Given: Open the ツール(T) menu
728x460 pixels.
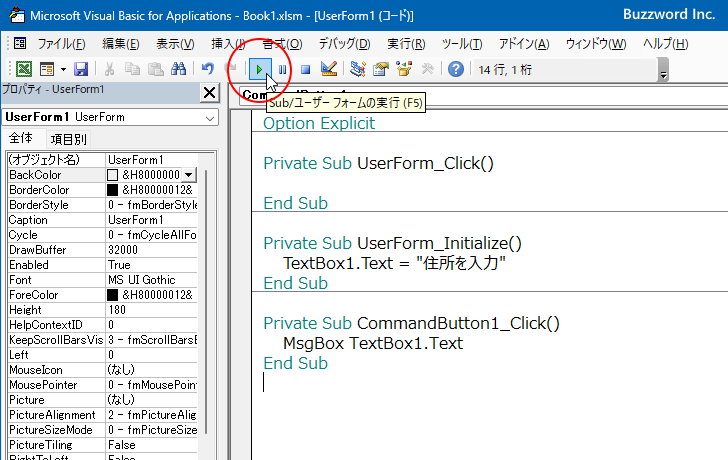Looking at the screenshot, I should (x=462, y=44).
